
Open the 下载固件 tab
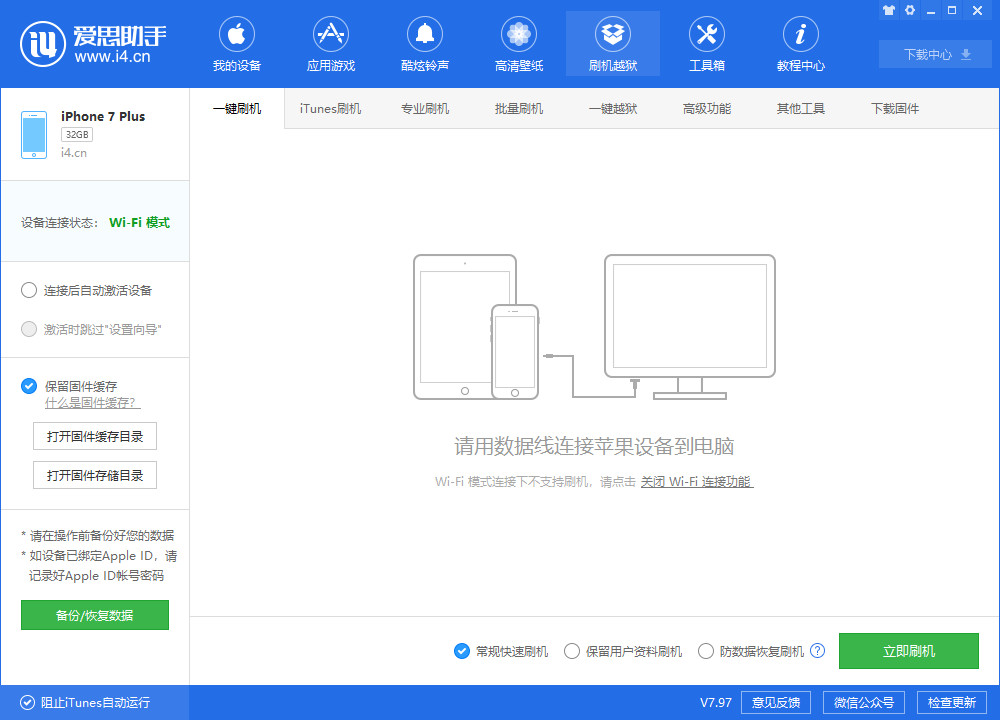[885, 108]
